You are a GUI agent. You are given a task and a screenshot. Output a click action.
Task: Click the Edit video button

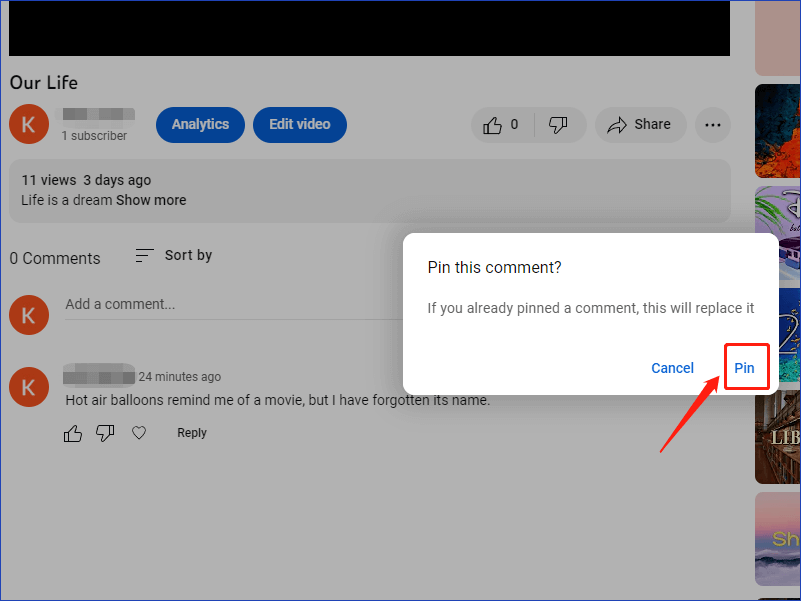(x=299, y=124)
